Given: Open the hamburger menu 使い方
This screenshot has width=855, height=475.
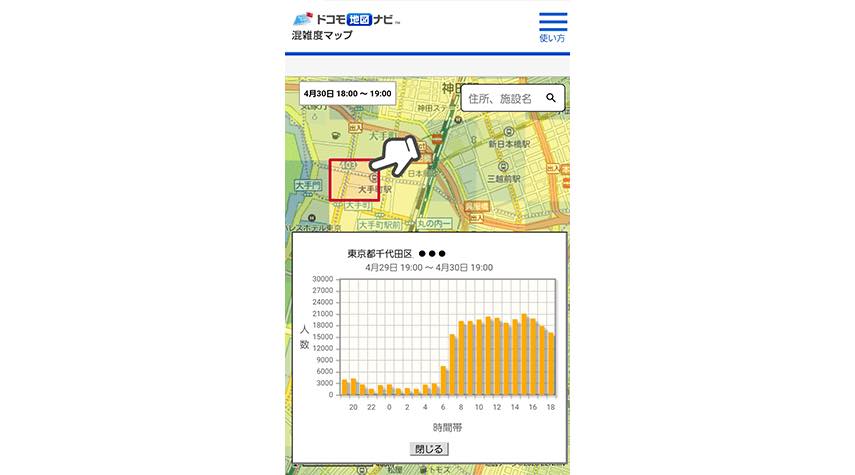Looking at the screenshot, I should click(552, 26).
